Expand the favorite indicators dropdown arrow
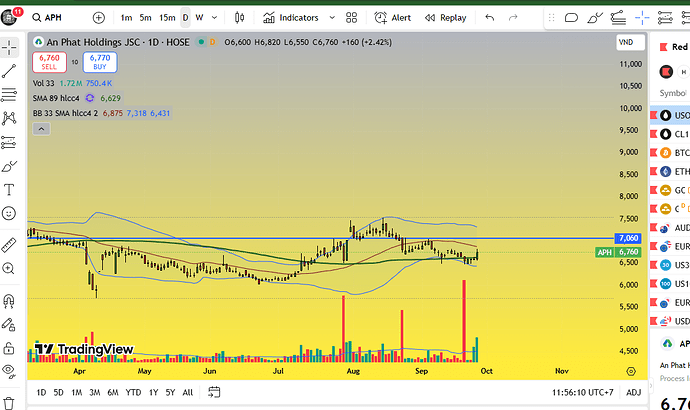 click(x=332, y=18)
